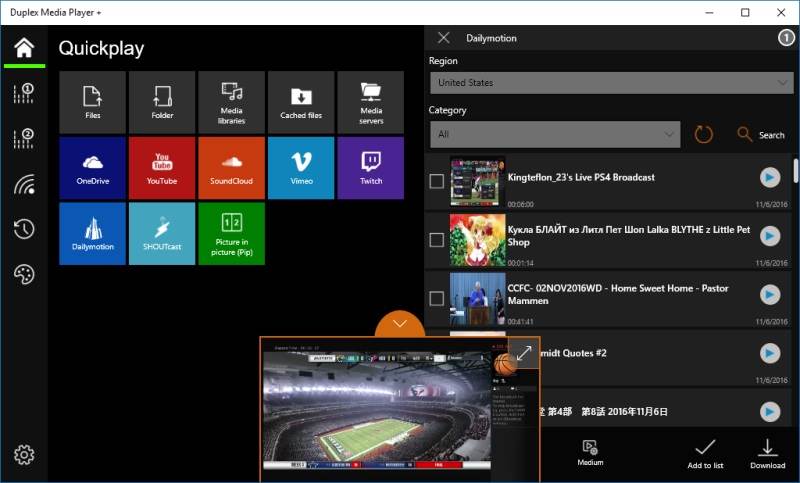The height and width of the screenshot is (483, 800).
Task: Play the Kingteflon_23's Live PS4 Broadcast video
Action: tap(769, 178)
